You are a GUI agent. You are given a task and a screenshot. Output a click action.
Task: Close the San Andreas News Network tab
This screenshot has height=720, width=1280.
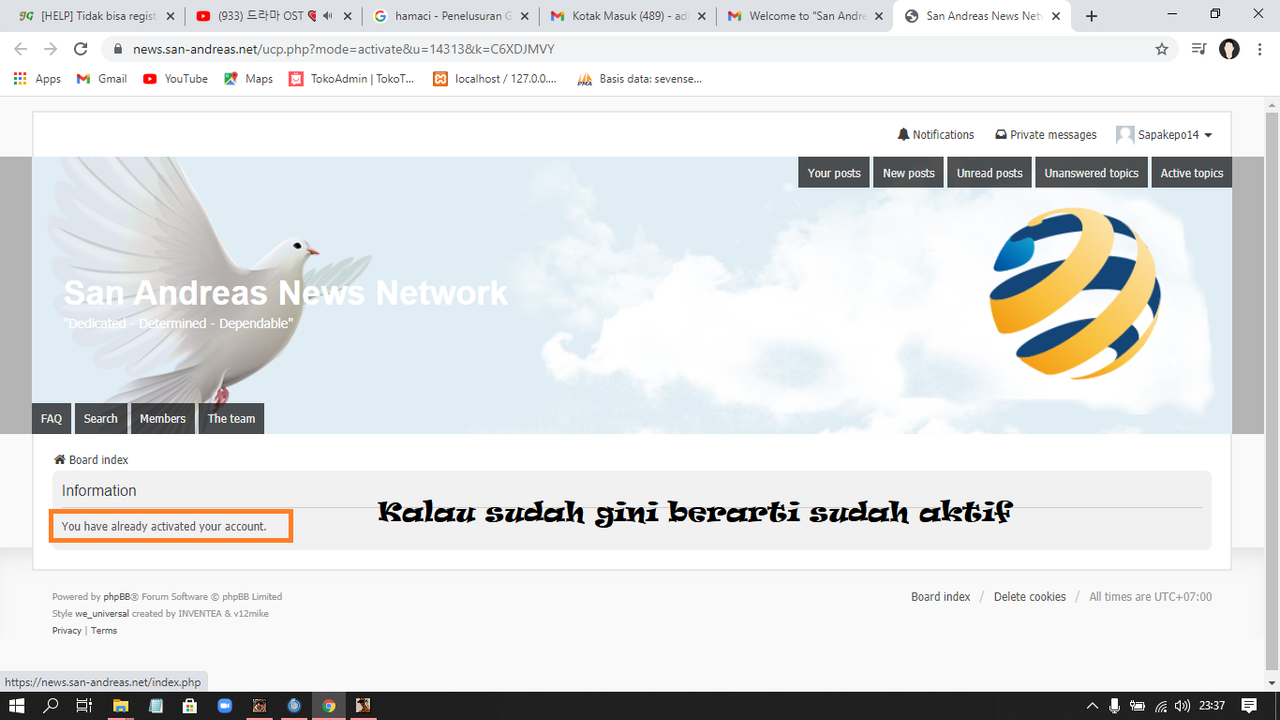(1056, 16)
